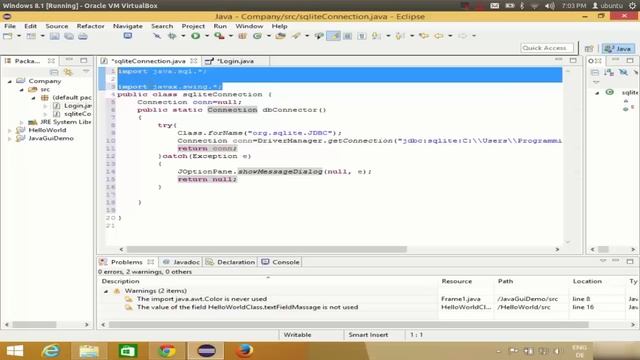Toggle Link with Editor in Package Explorer
Viewport: 640px width, 360px height.
coord(68,72)
